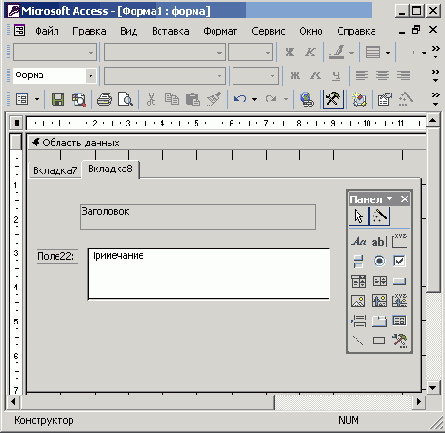The image size is (445, 433).
Task: Toggle underline with the Ч button
Action: tap(336, 76)
